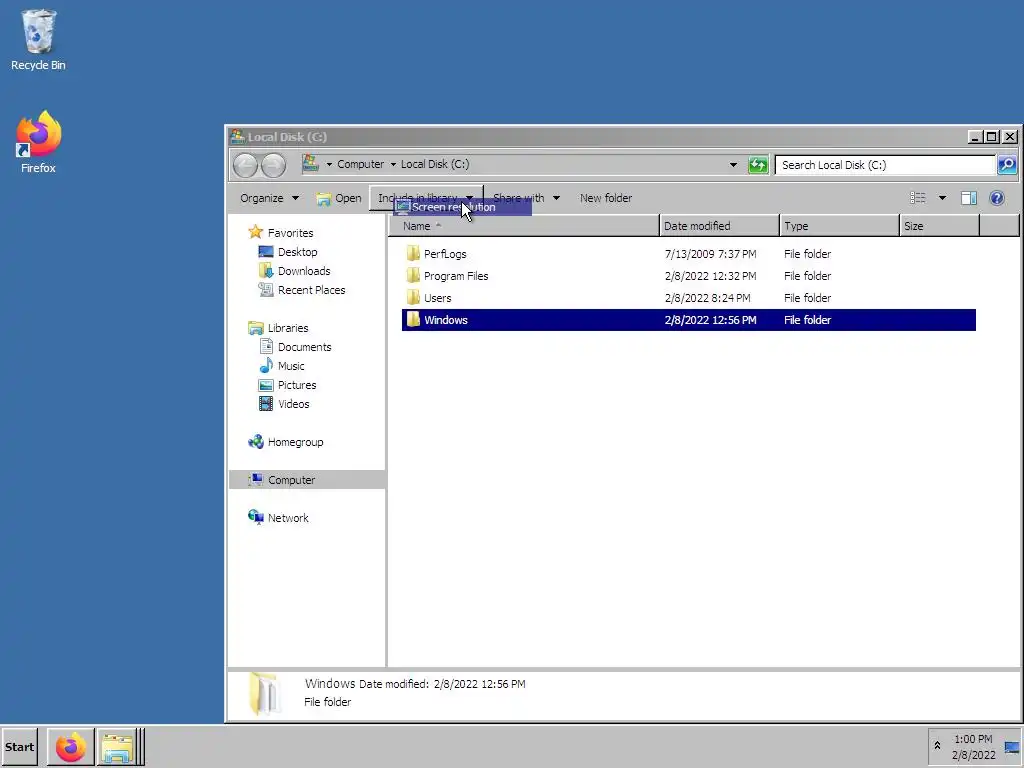Viewport: 1024px width, 768px height.
Task: Click the Homegroup icon
Action: click(255, 441)
